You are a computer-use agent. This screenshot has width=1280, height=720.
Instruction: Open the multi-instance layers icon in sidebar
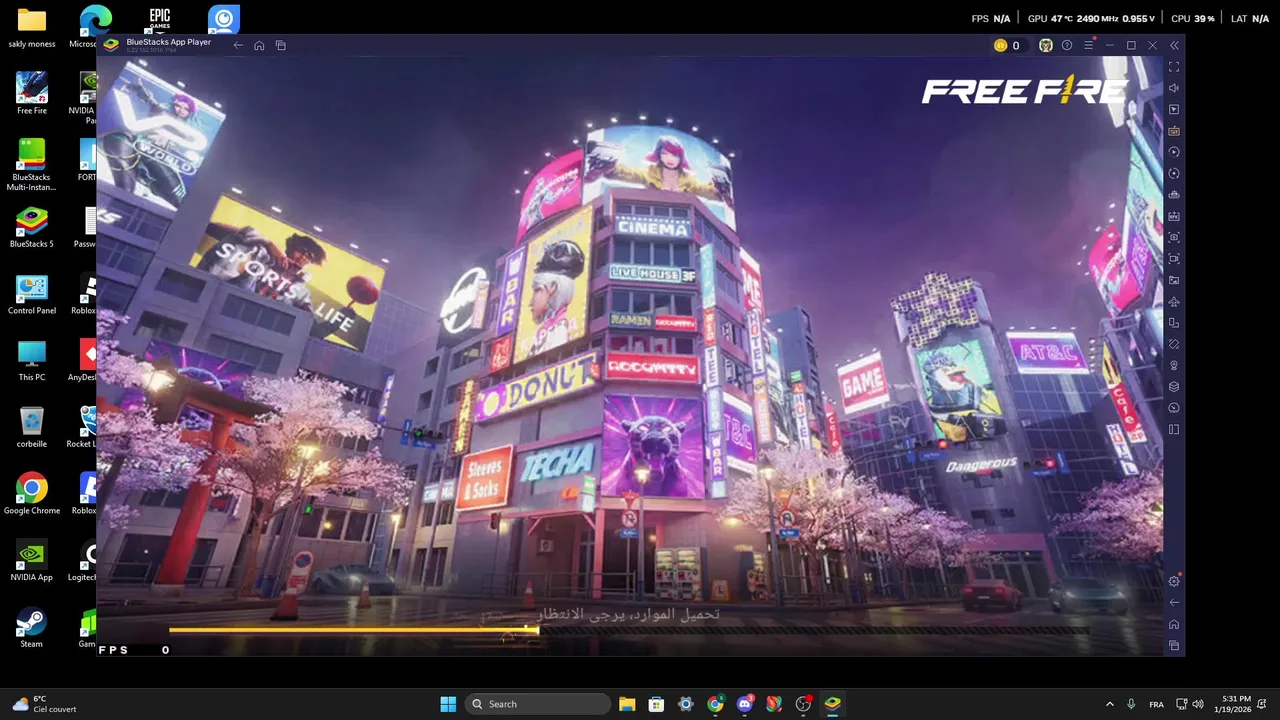(x=1174, y=386)
